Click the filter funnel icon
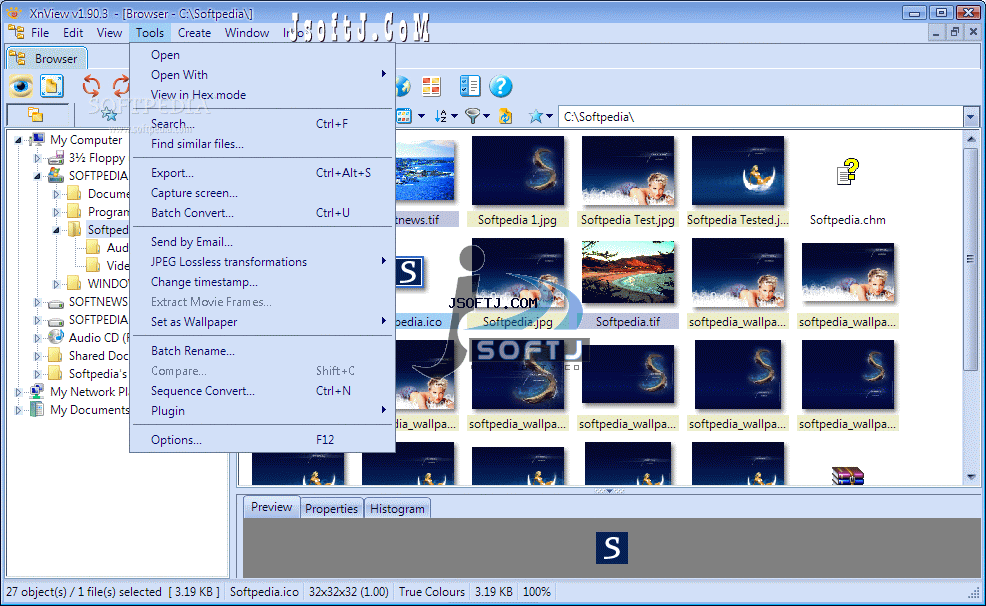This screenshot has width=986, height=606. click(x=472, y=116)
